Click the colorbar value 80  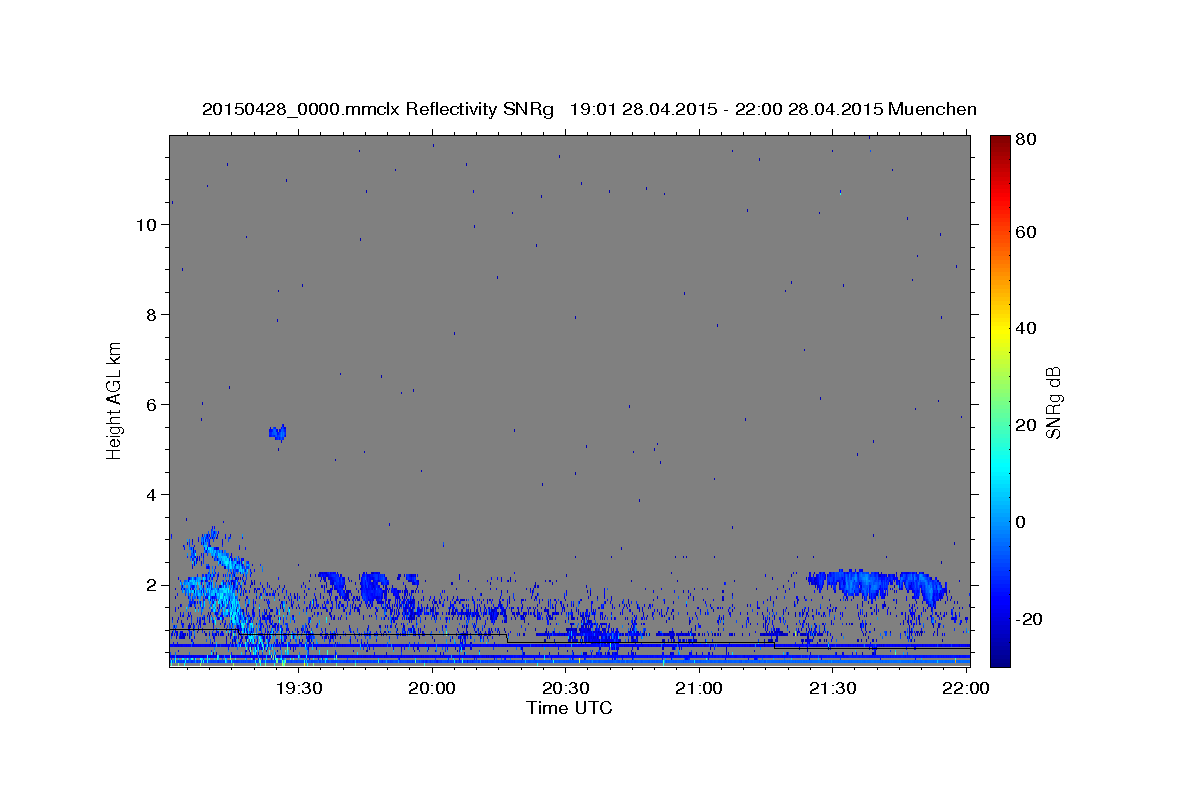1028,140
